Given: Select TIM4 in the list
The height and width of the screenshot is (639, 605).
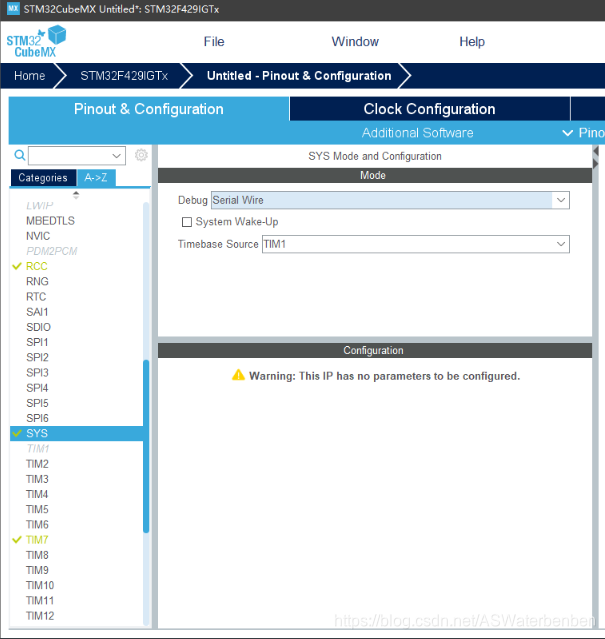Looking at the screenshot, I should tap(37, 494).
